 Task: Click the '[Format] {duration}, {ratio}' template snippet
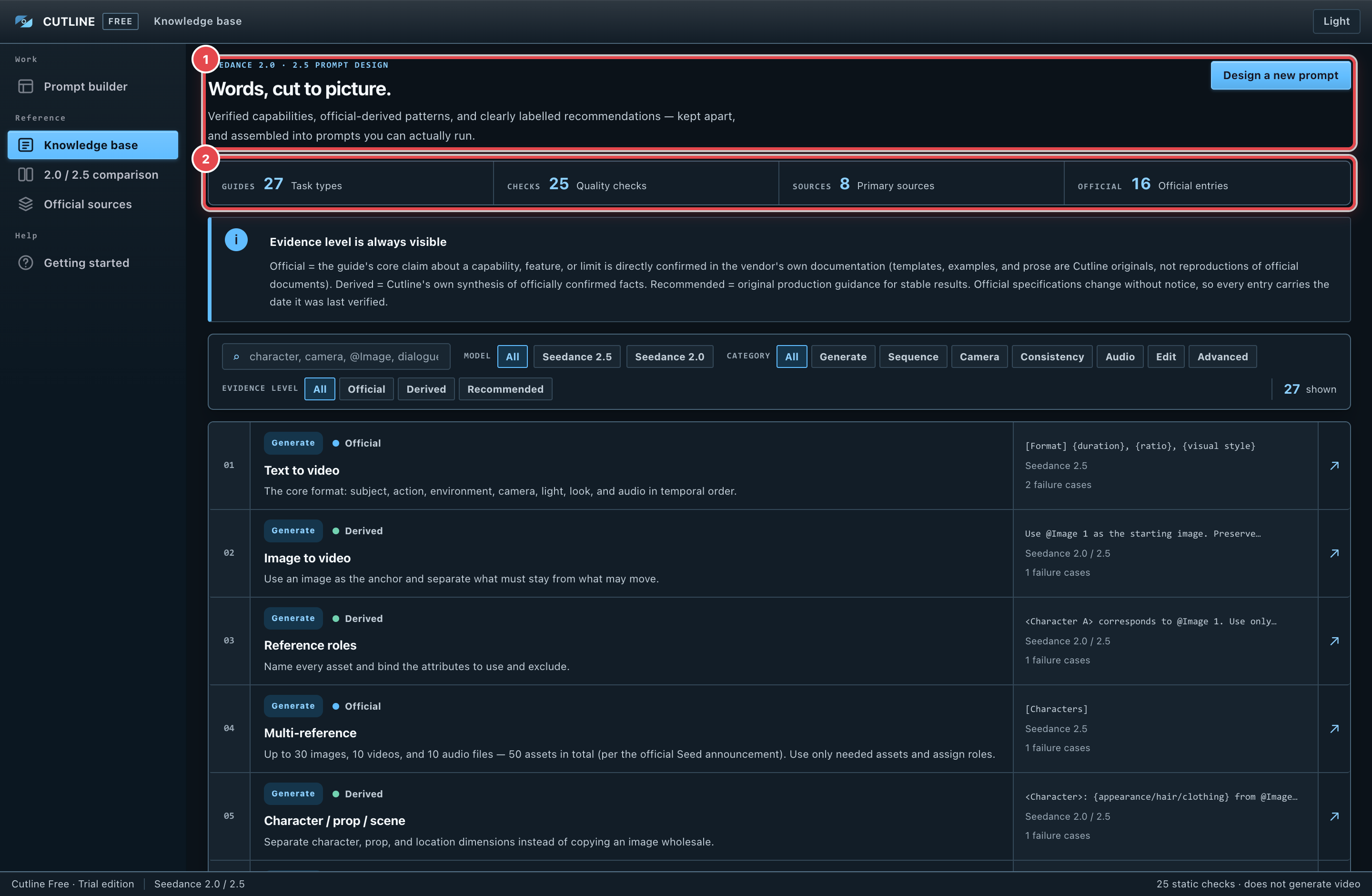click(1140, 446)
